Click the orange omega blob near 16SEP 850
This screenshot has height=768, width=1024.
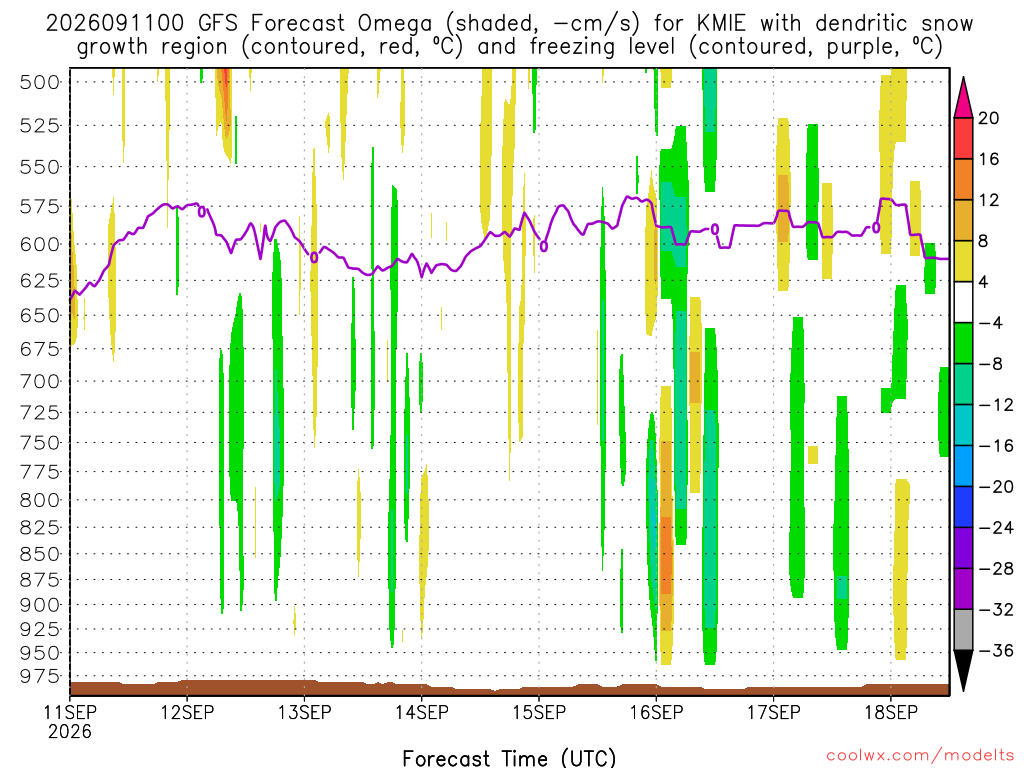coord(666,555)
